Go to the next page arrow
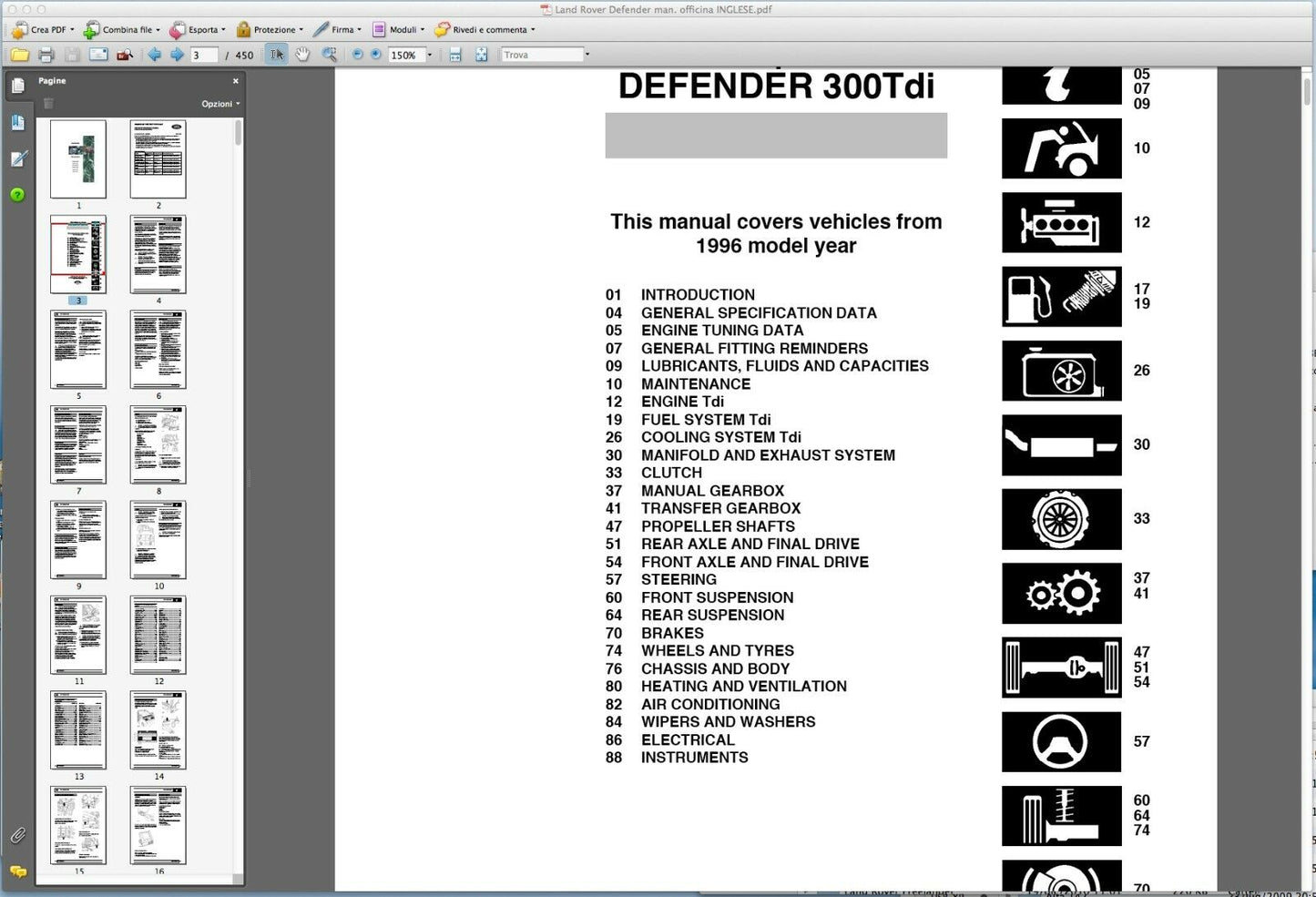The image size is (1316, 897). 177,55
